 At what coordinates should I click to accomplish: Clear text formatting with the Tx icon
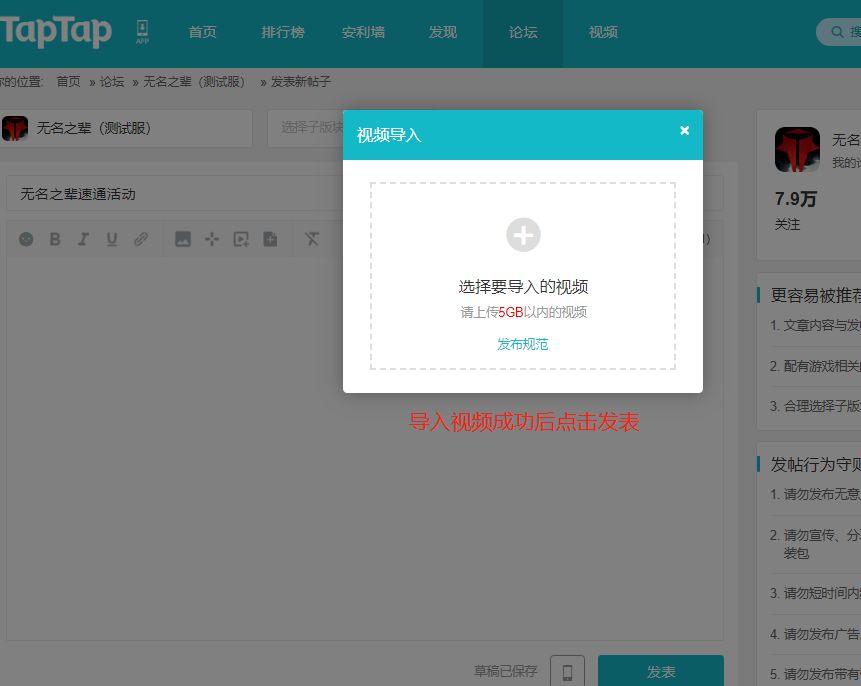pos(312,239)
